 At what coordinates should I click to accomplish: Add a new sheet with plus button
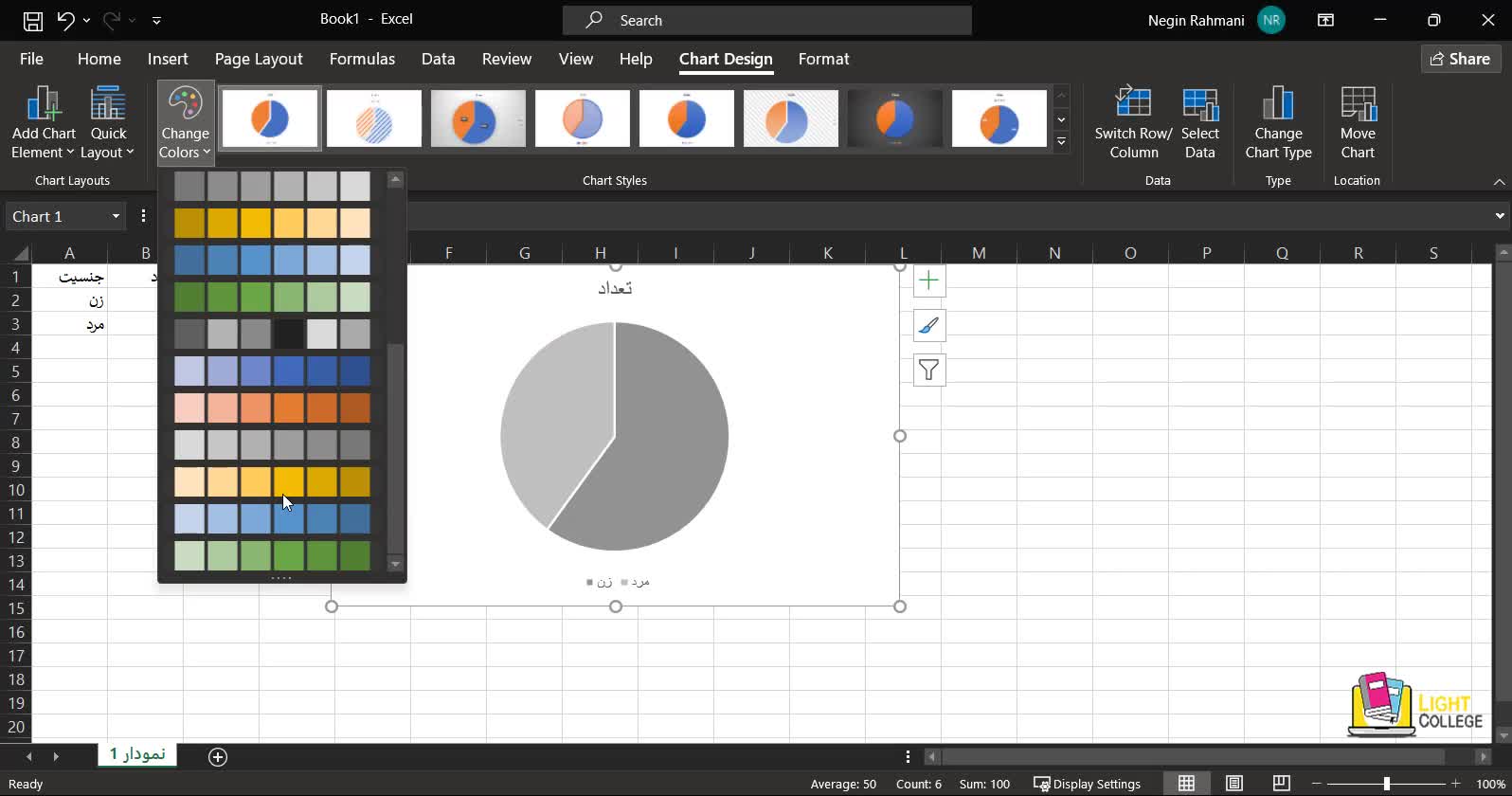tap(218, 756)
